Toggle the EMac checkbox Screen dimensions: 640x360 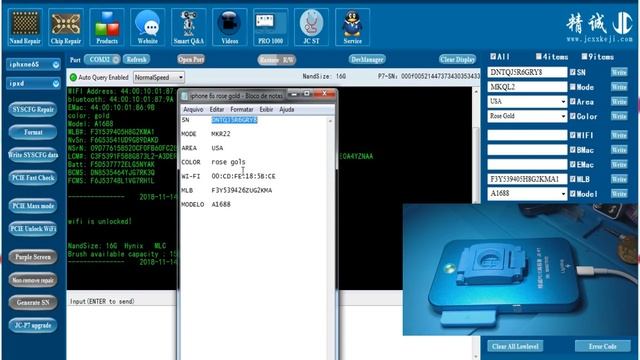[573, 164]
